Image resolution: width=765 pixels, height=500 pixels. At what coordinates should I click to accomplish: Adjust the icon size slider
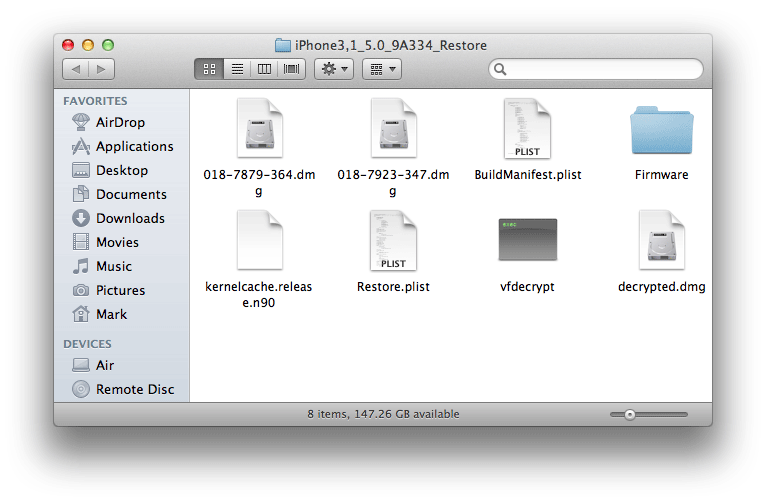630,414
